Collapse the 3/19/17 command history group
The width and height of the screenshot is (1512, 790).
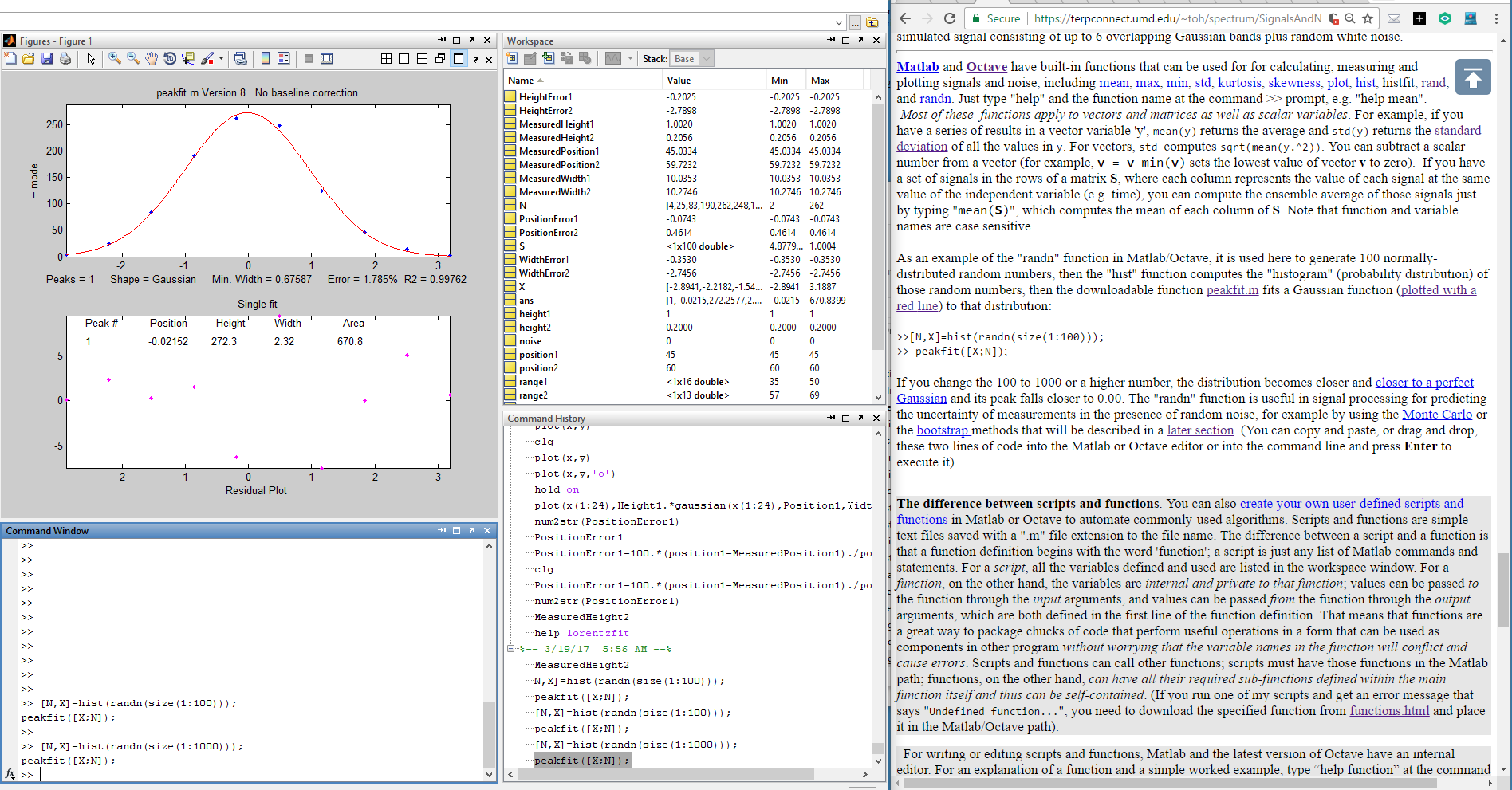coord(511,649)
